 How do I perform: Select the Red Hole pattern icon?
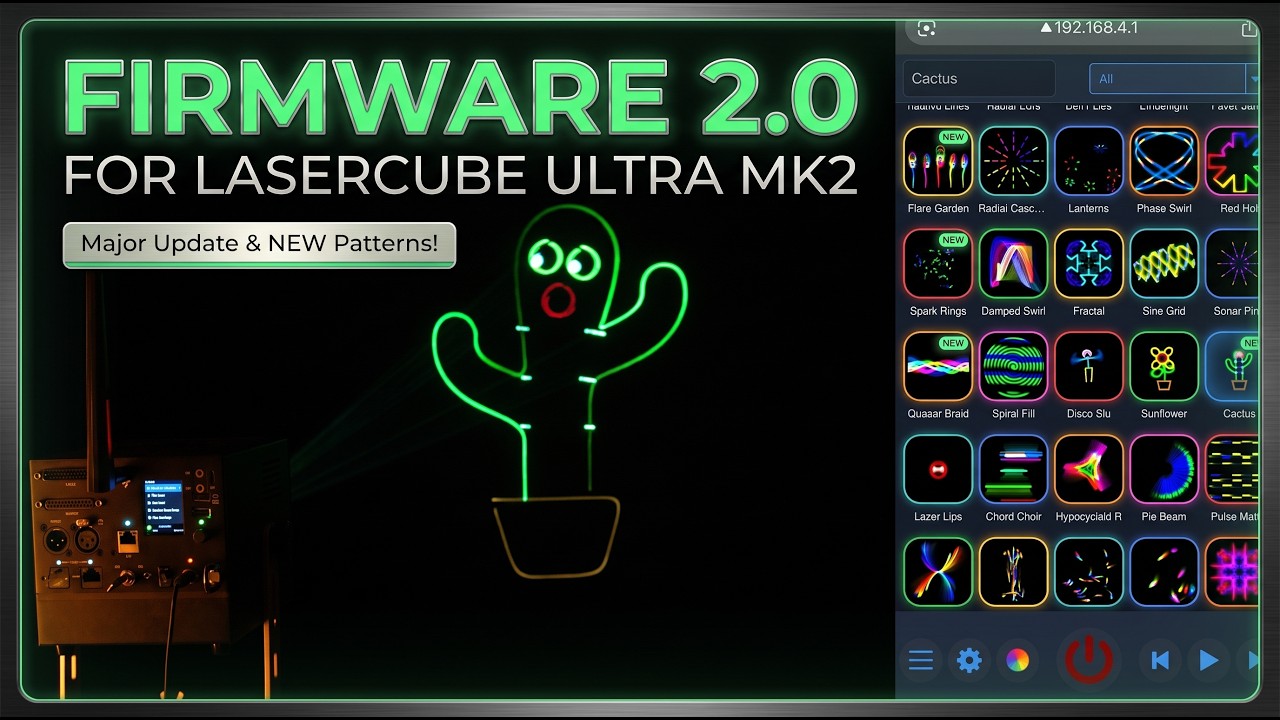pos(1232,160)
